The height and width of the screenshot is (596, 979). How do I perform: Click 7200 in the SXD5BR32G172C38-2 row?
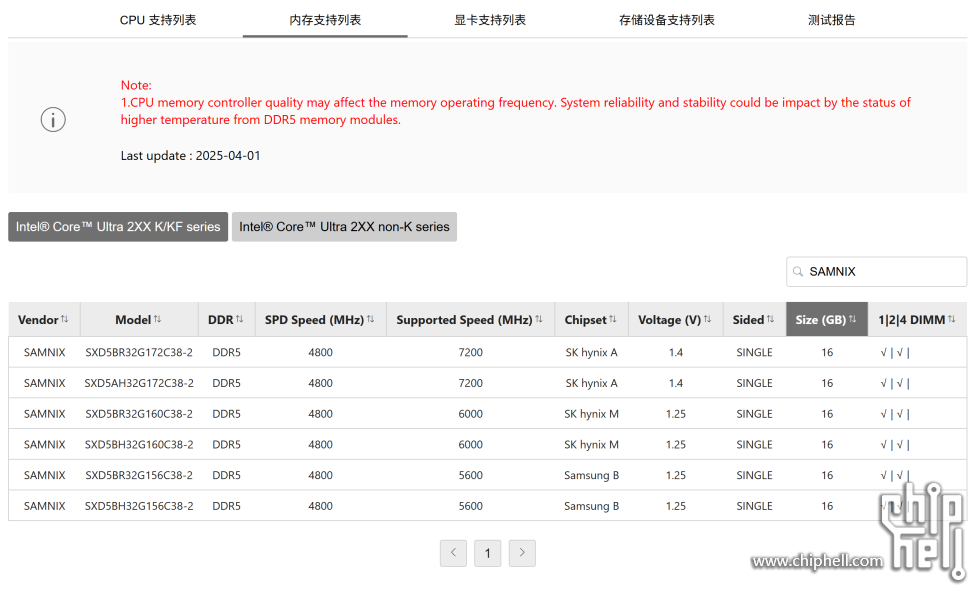(x=470, y=353)
